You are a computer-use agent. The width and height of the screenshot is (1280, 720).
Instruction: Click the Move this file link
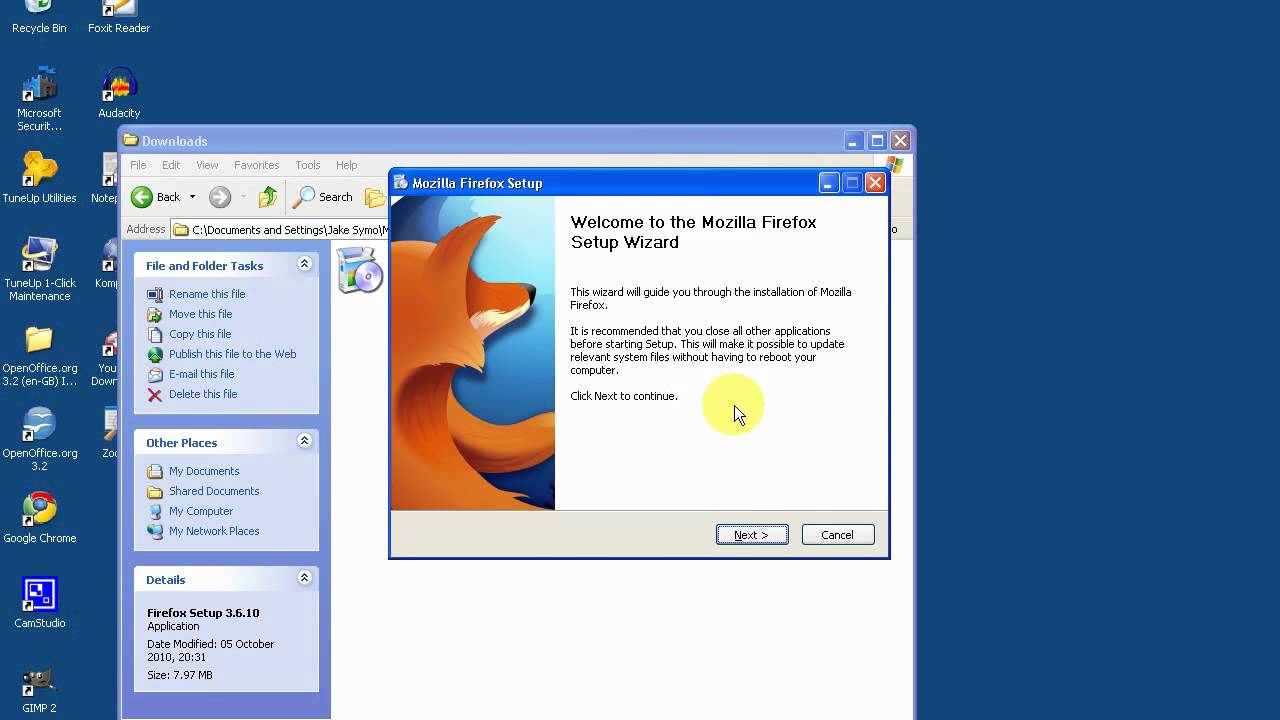click(x=200, y=314)
